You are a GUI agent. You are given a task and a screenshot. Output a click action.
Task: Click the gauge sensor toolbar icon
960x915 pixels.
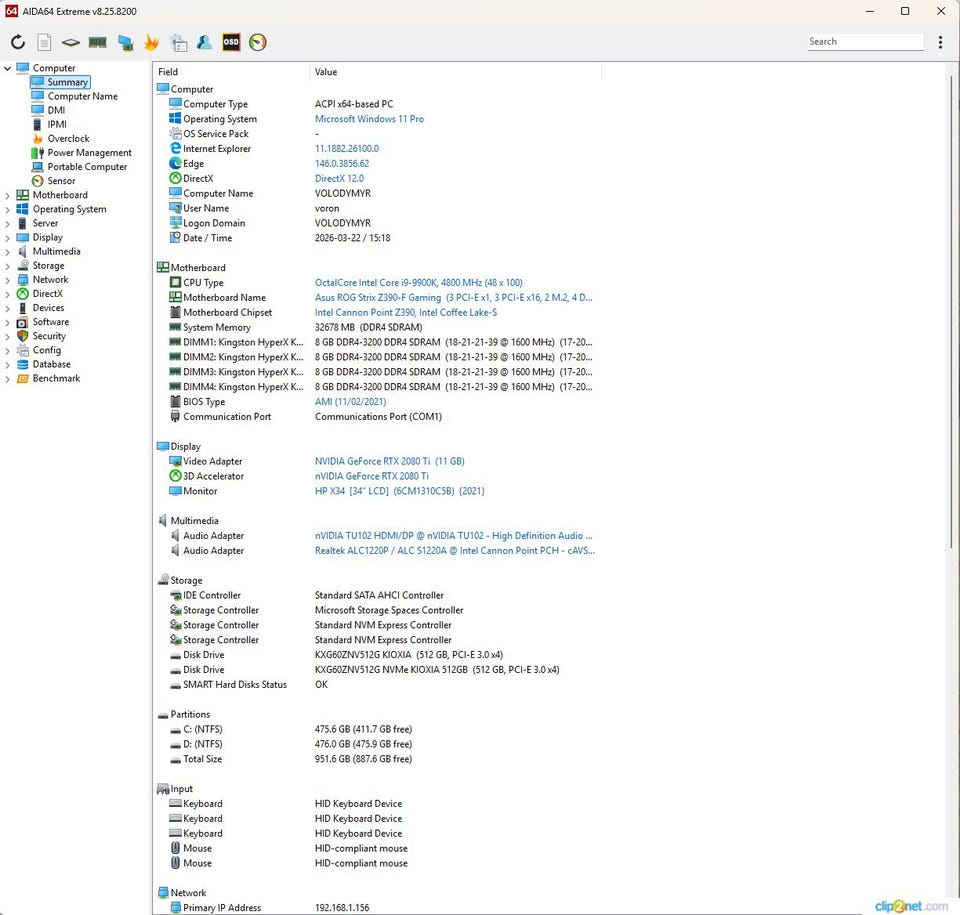click(258, 42)
